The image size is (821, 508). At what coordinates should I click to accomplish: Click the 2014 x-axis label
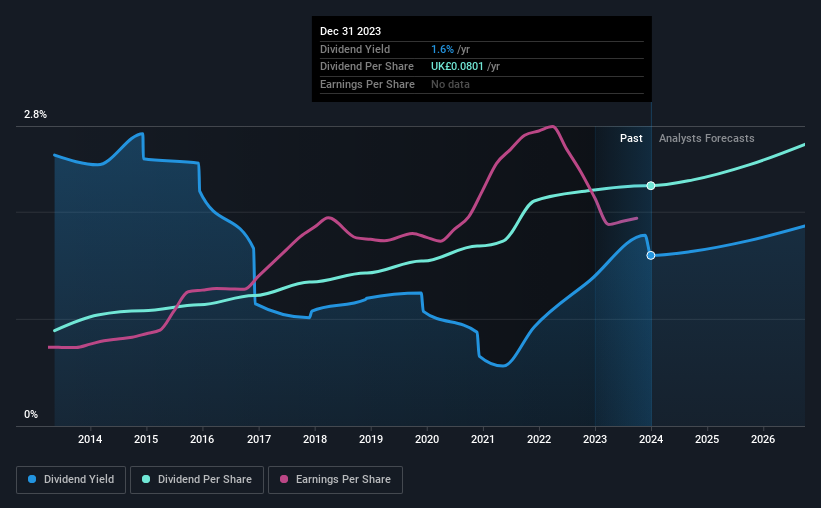pyautogui.click(x=90, y=439)
